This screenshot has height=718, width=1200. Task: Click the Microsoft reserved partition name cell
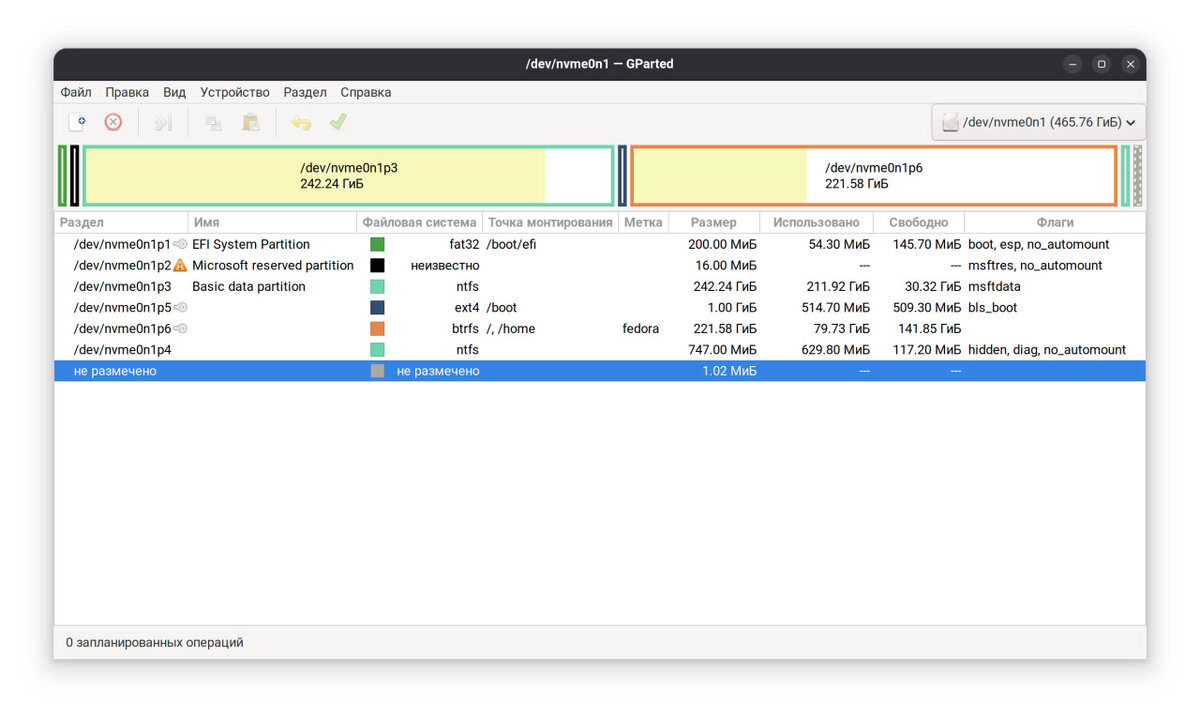[x=273, y=265]
